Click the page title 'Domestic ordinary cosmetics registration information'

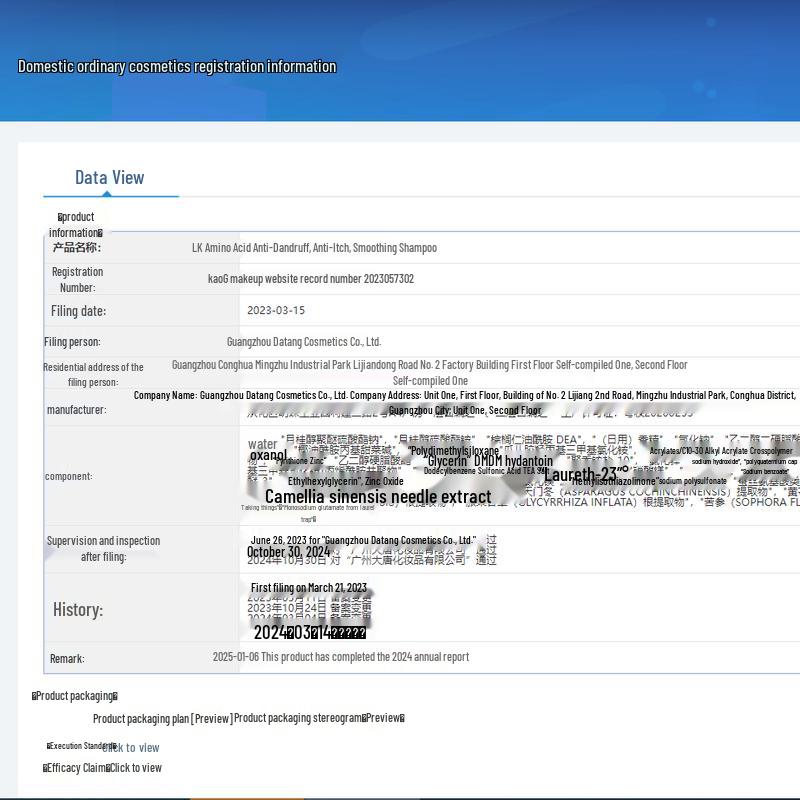(177, 67)
